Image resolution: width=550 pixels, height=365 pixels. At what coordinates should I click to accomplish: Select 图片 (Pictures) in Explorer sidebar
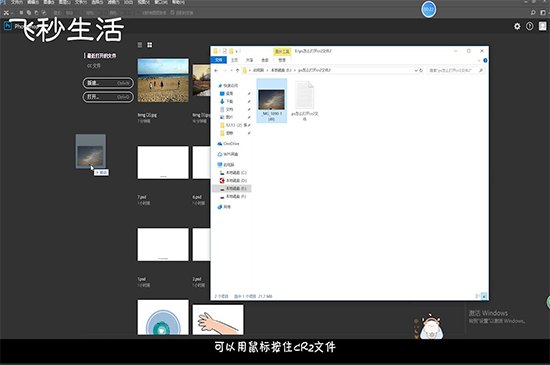pyautogui.click(x=226, y=117)
